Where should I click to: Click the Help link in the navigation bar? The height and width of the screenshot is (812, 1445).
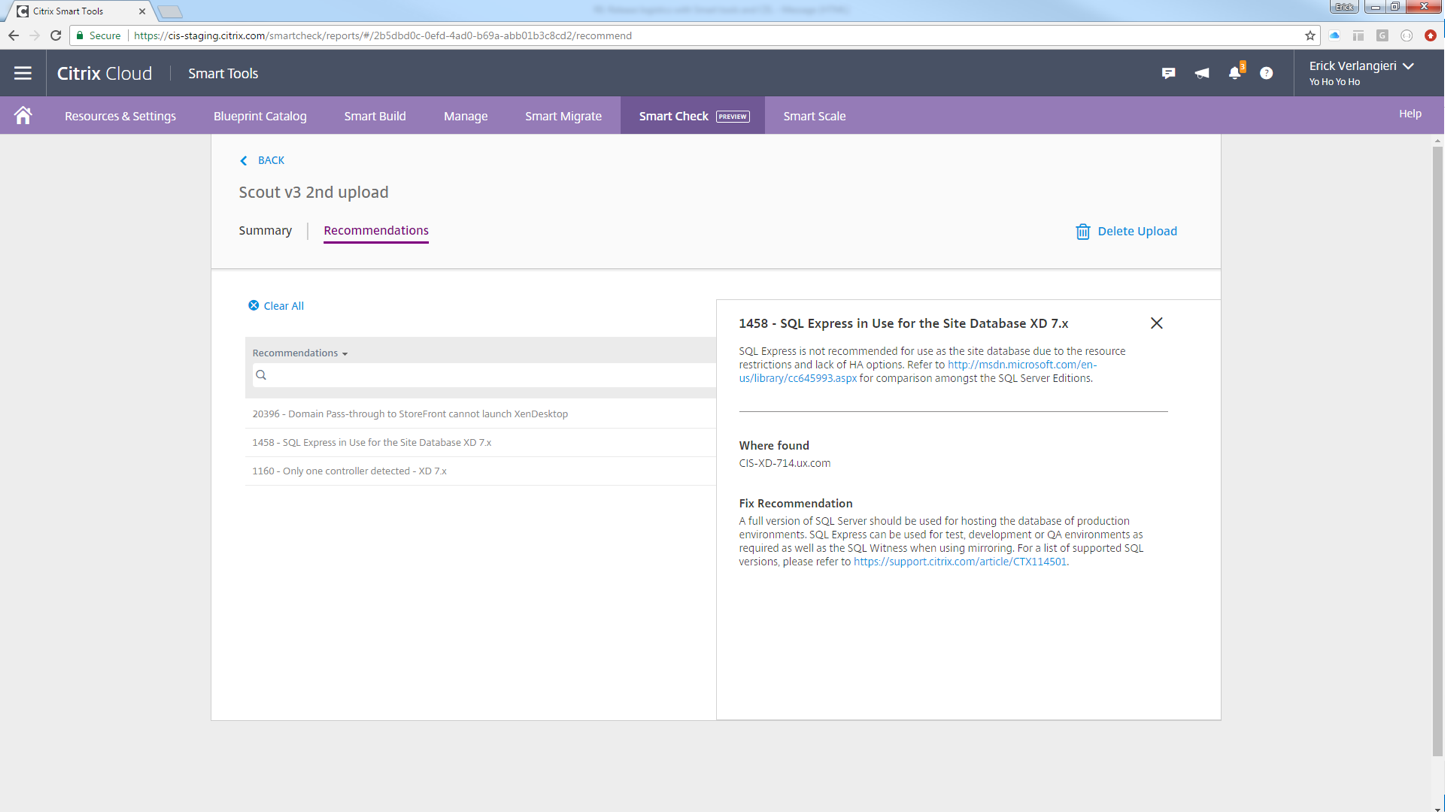1410,114
